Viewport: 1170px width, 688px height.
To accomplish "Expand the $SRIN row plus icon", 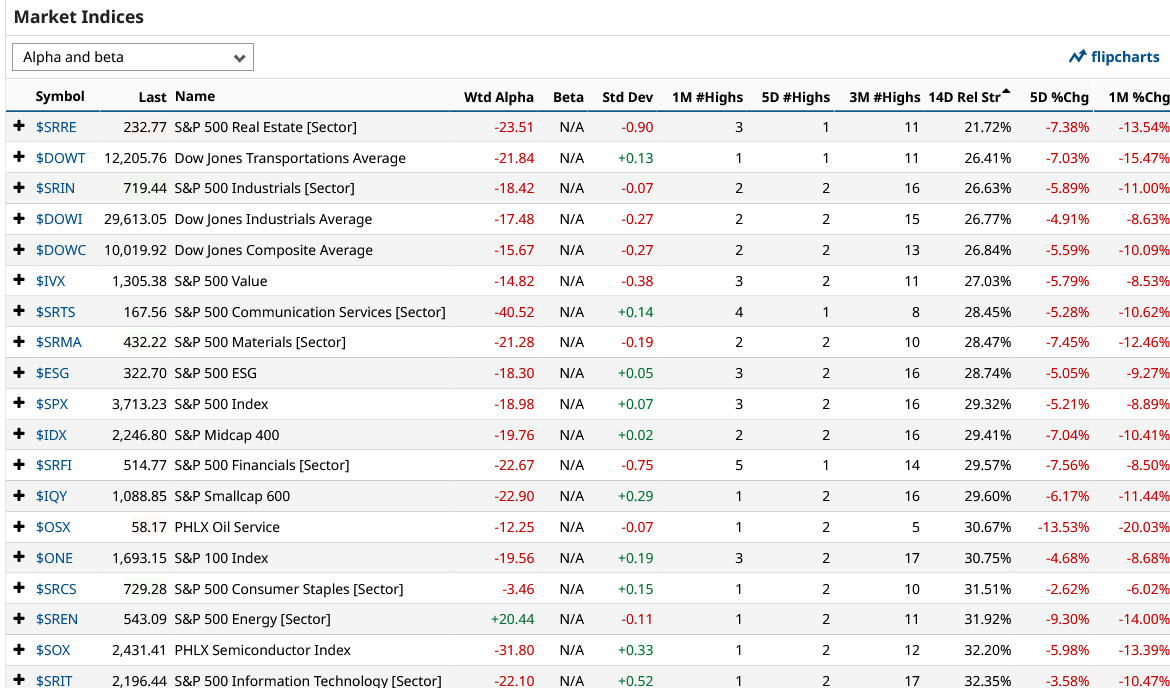I will [19, 188].
